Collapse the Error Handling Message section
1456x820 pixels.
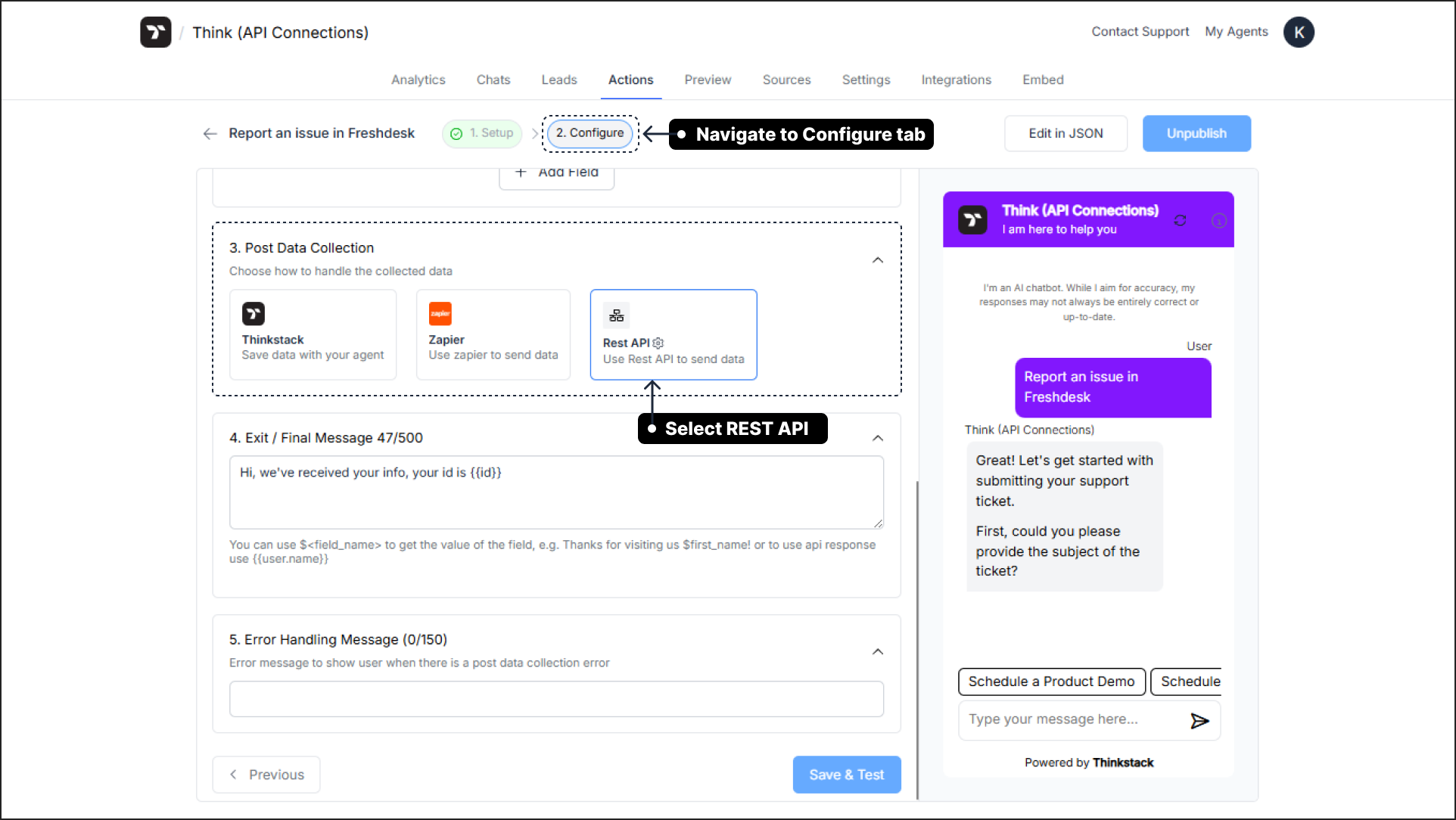tap(878, 651)
